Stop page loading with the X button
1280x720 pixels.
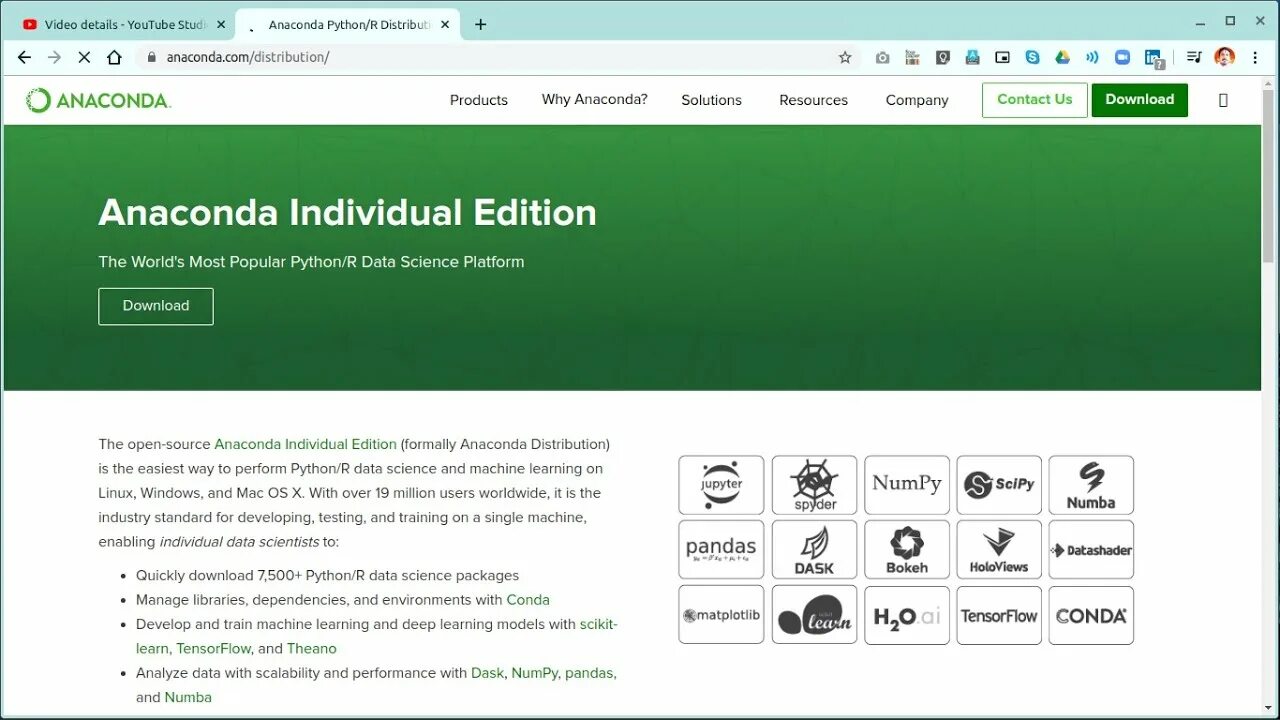[x=84, y=57]
